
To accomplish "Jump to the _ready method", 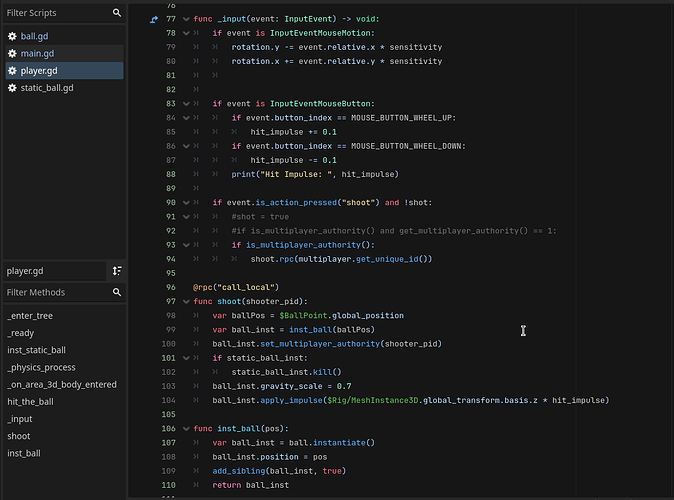I will pos(21,333).
